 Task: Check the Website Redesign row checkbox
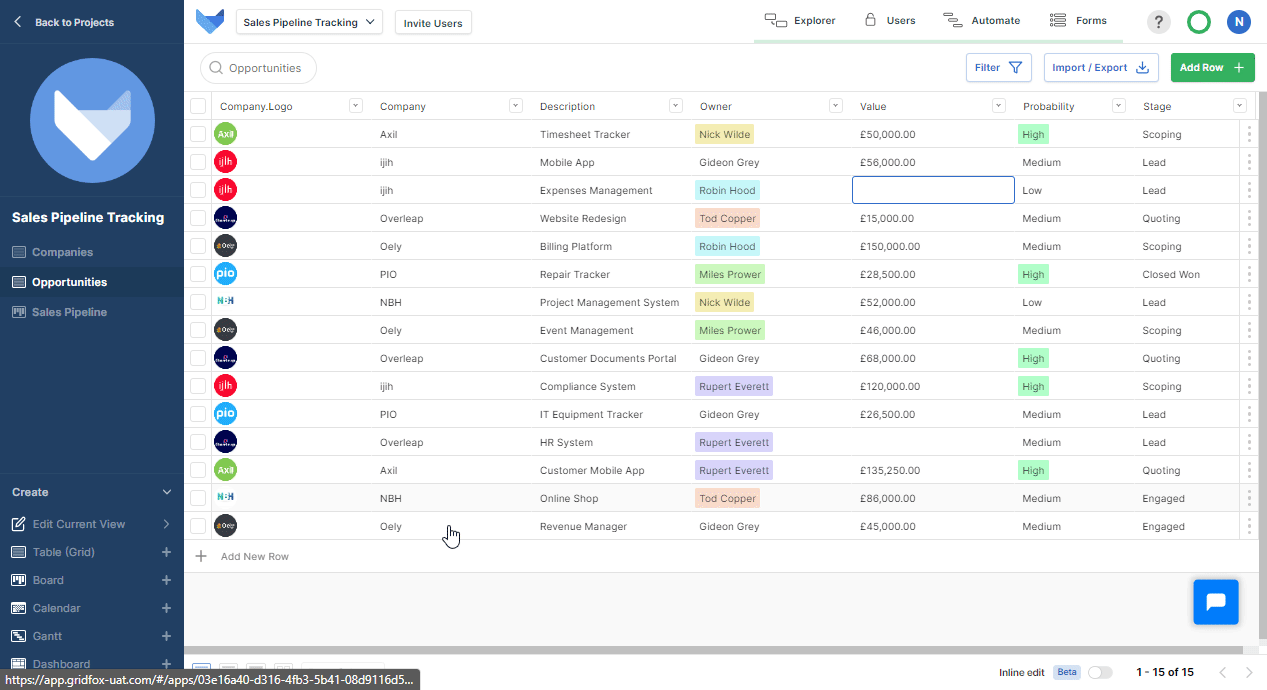pos(198,218)
